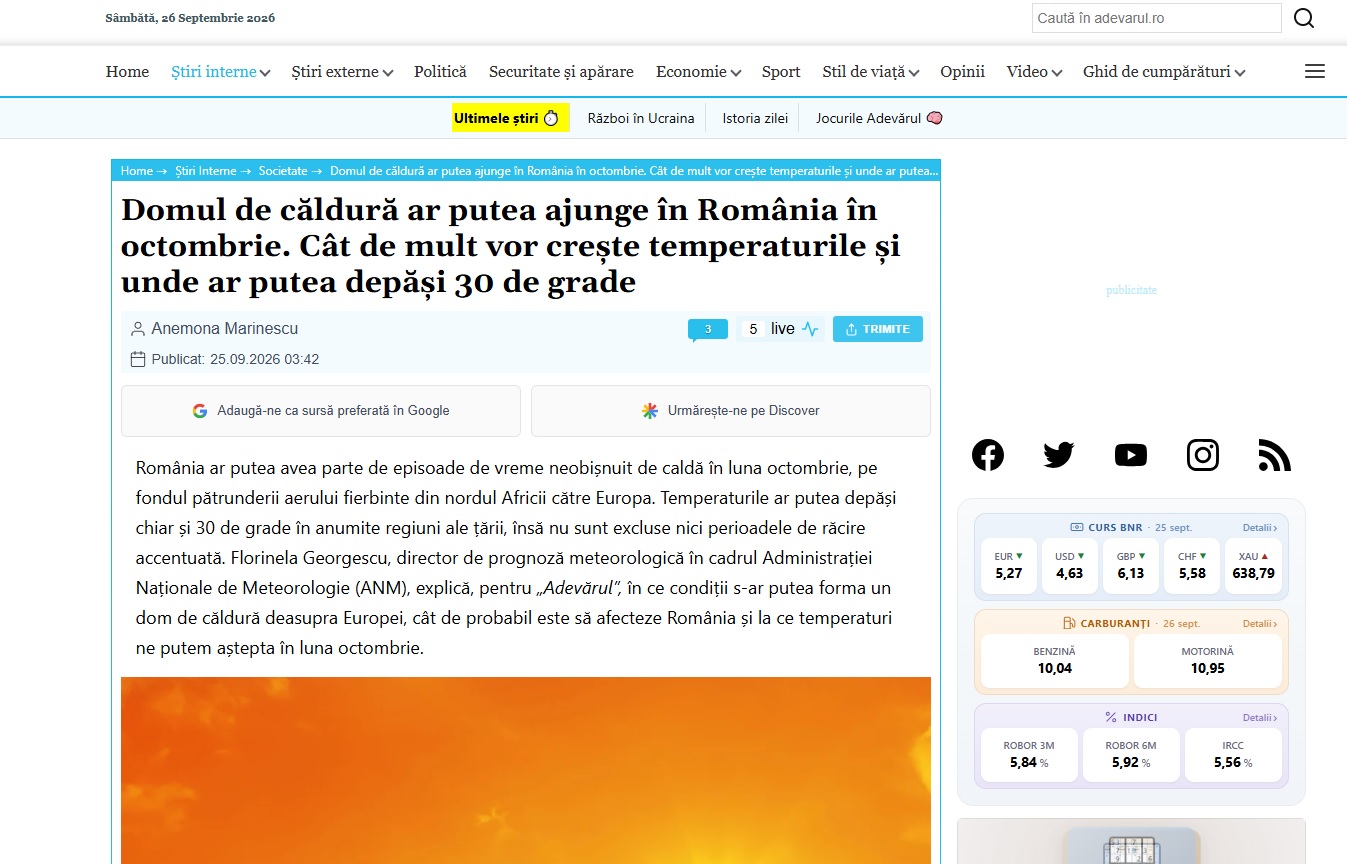
Task: Expand the Știri externe dropdown arrow
Action: click(x=388, y=73)
